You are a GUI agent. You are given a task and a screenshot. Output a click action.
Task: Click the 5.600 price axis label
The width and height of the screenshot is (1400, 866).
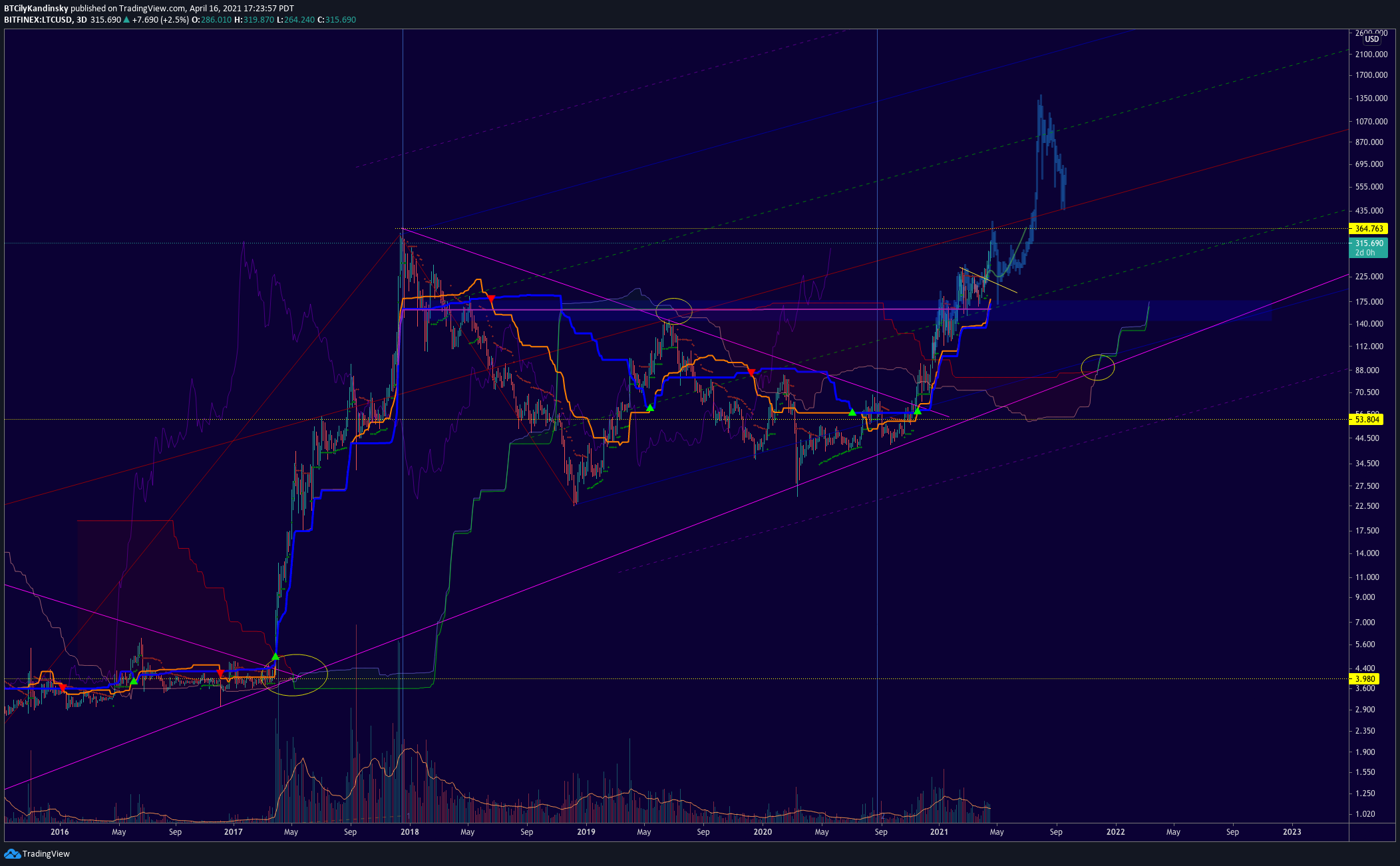1365,645
